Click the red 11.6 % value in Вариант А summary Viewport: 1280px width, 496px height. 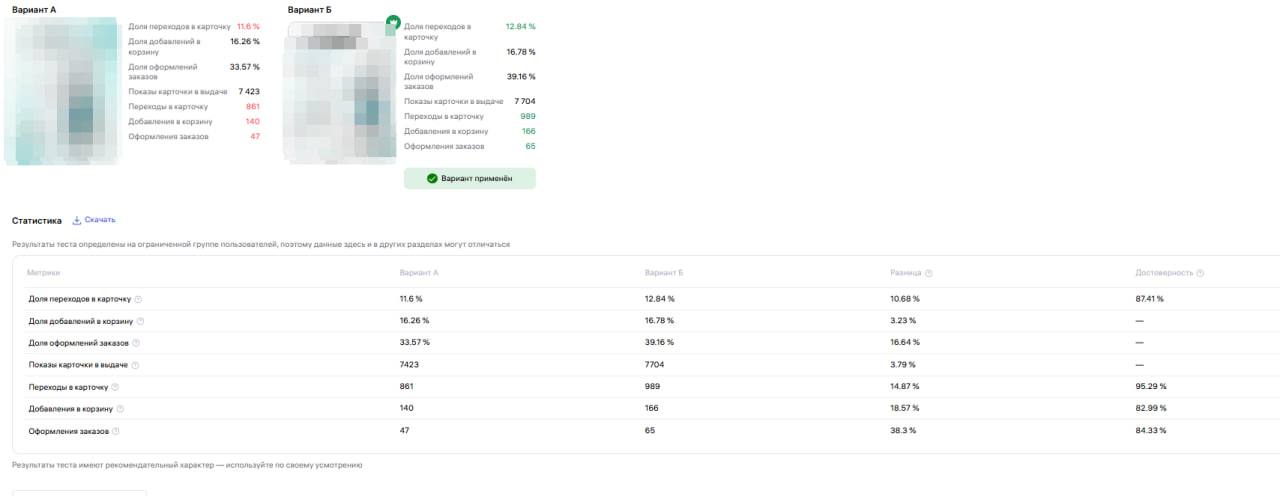248,26
